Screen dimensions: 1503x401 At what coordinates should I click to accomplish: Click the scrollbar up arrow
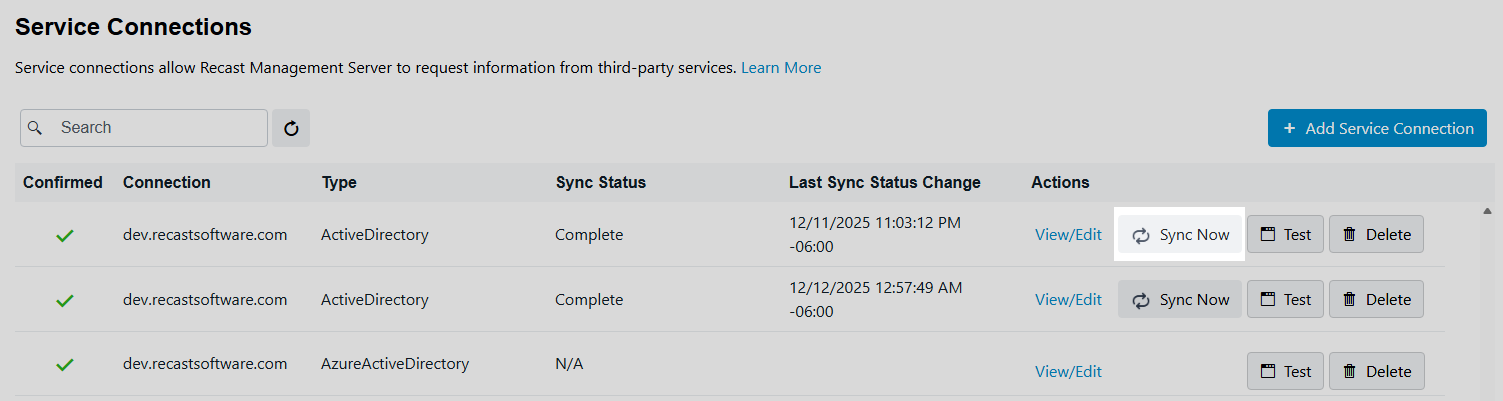pos(1487,211)
